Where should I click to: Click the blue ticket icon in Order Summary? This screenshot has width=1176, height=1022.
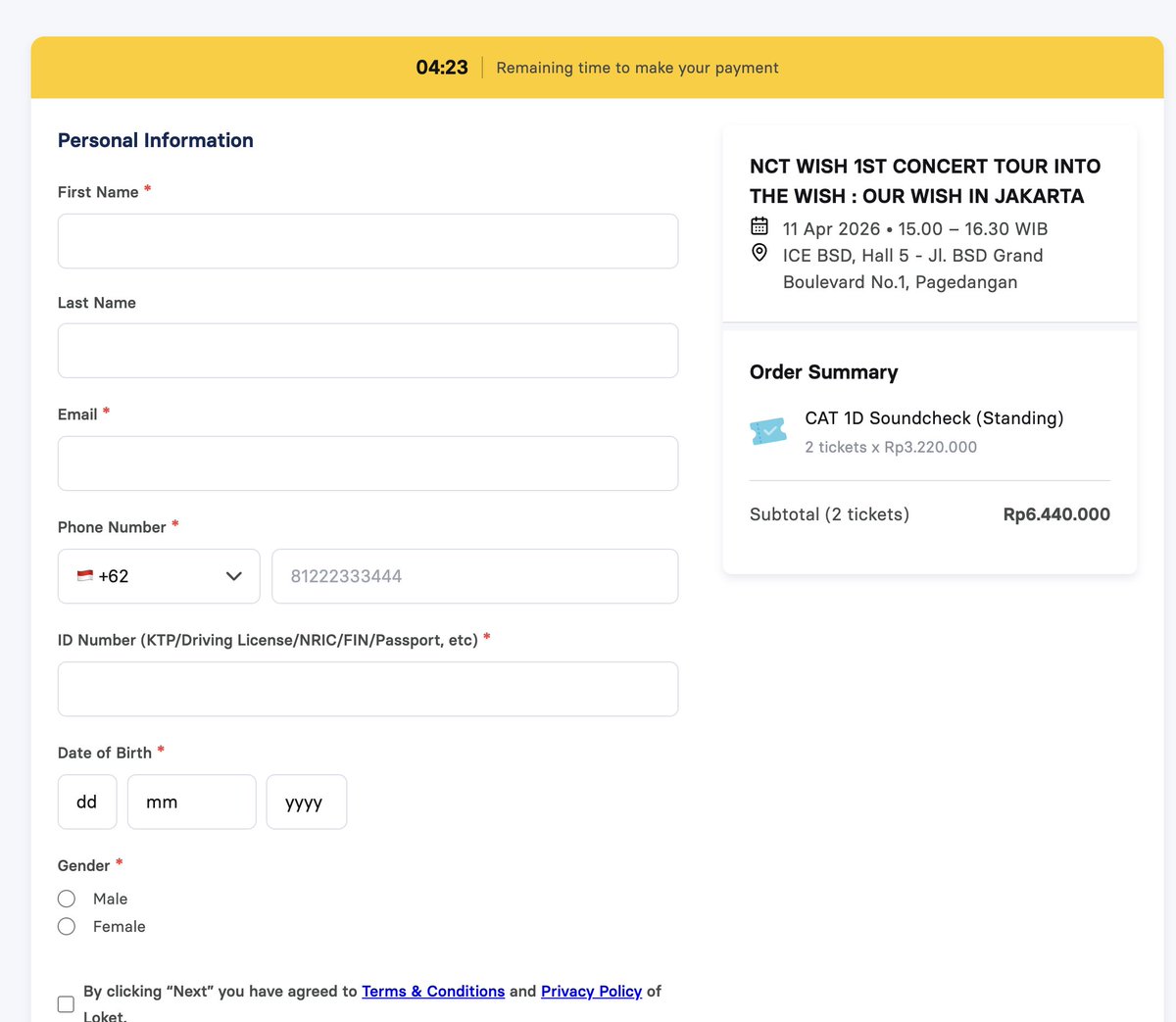point(768,431)
